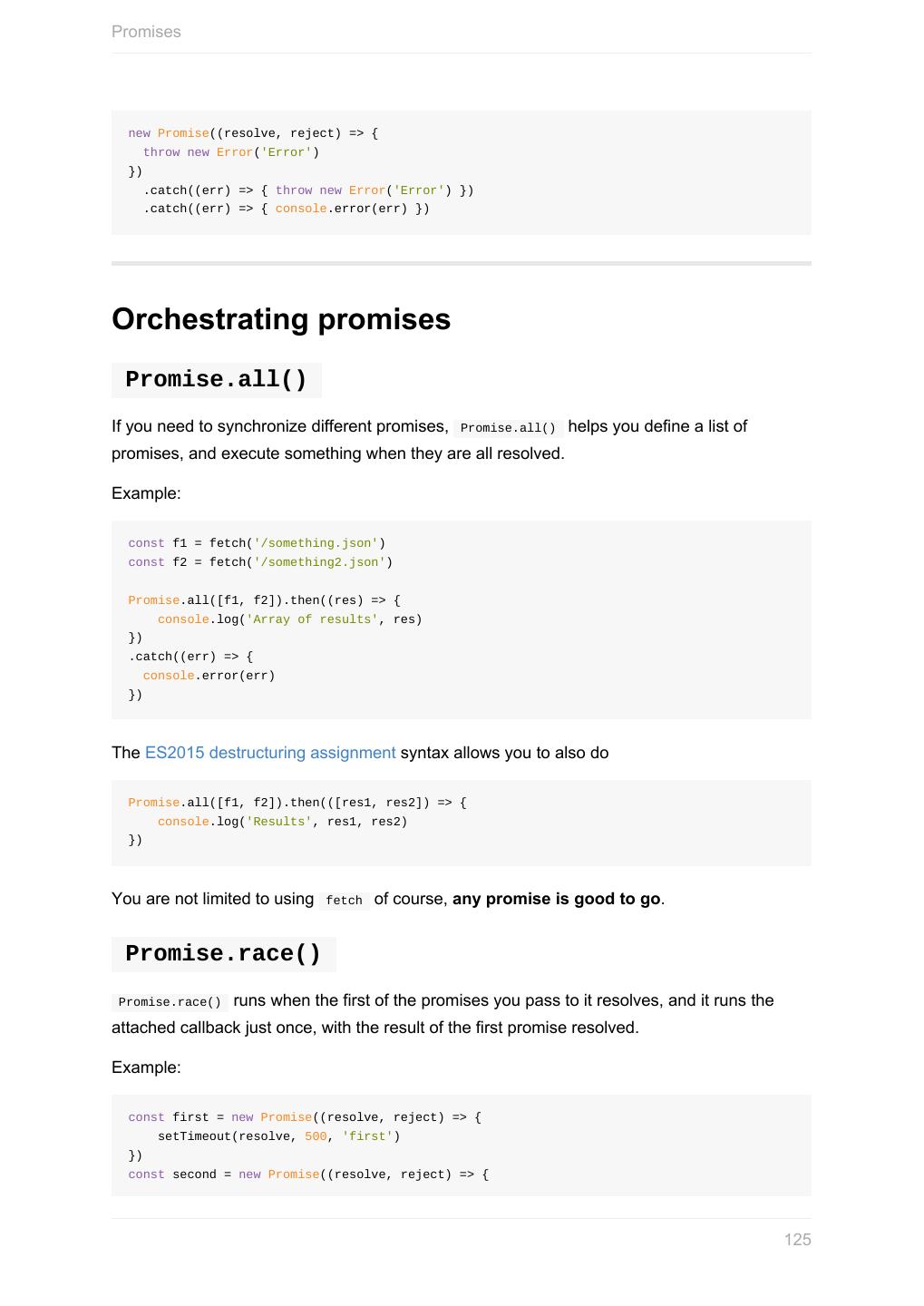Click the inline Promise.all() code snippet
The height and width of the screenshot is (1306, 924).
pyautogui.click(x=508, y=428)
